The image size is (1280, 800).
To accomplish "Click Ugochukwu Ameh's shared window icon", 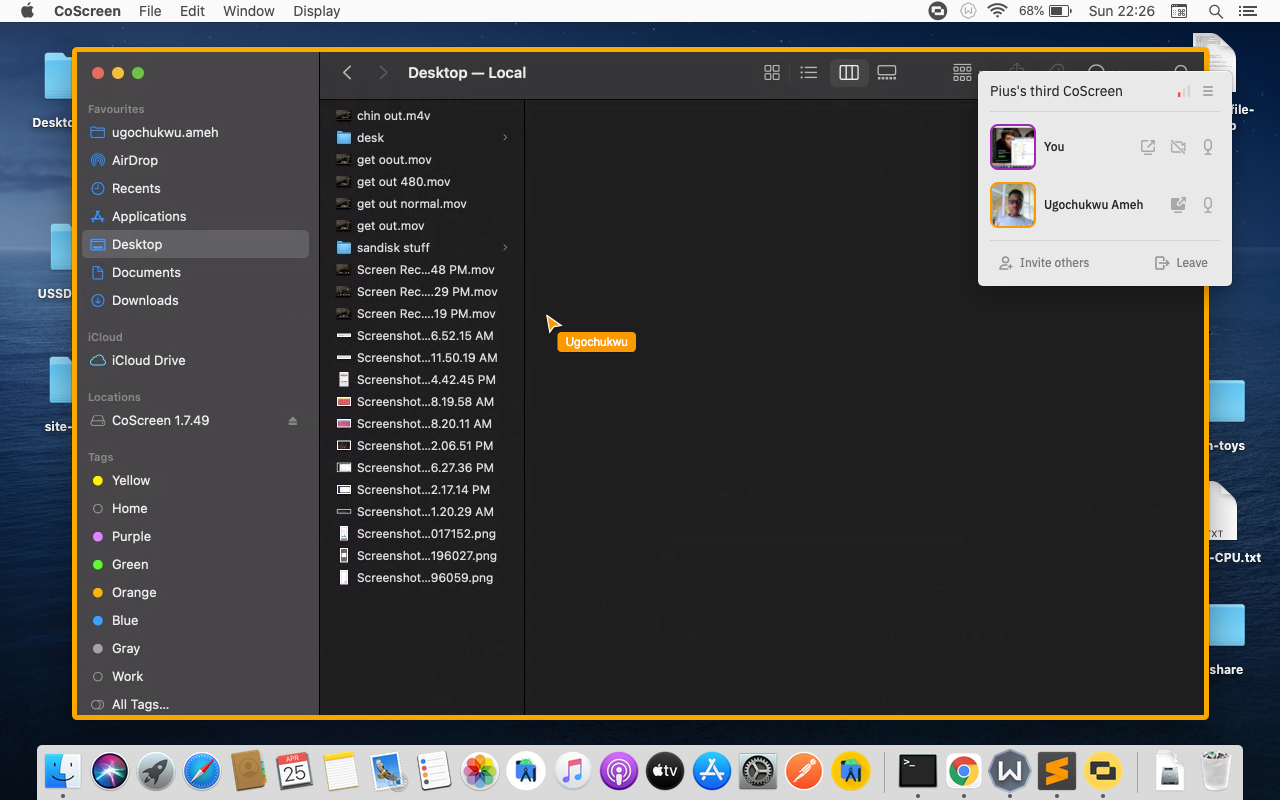I will pos(1178,205).
